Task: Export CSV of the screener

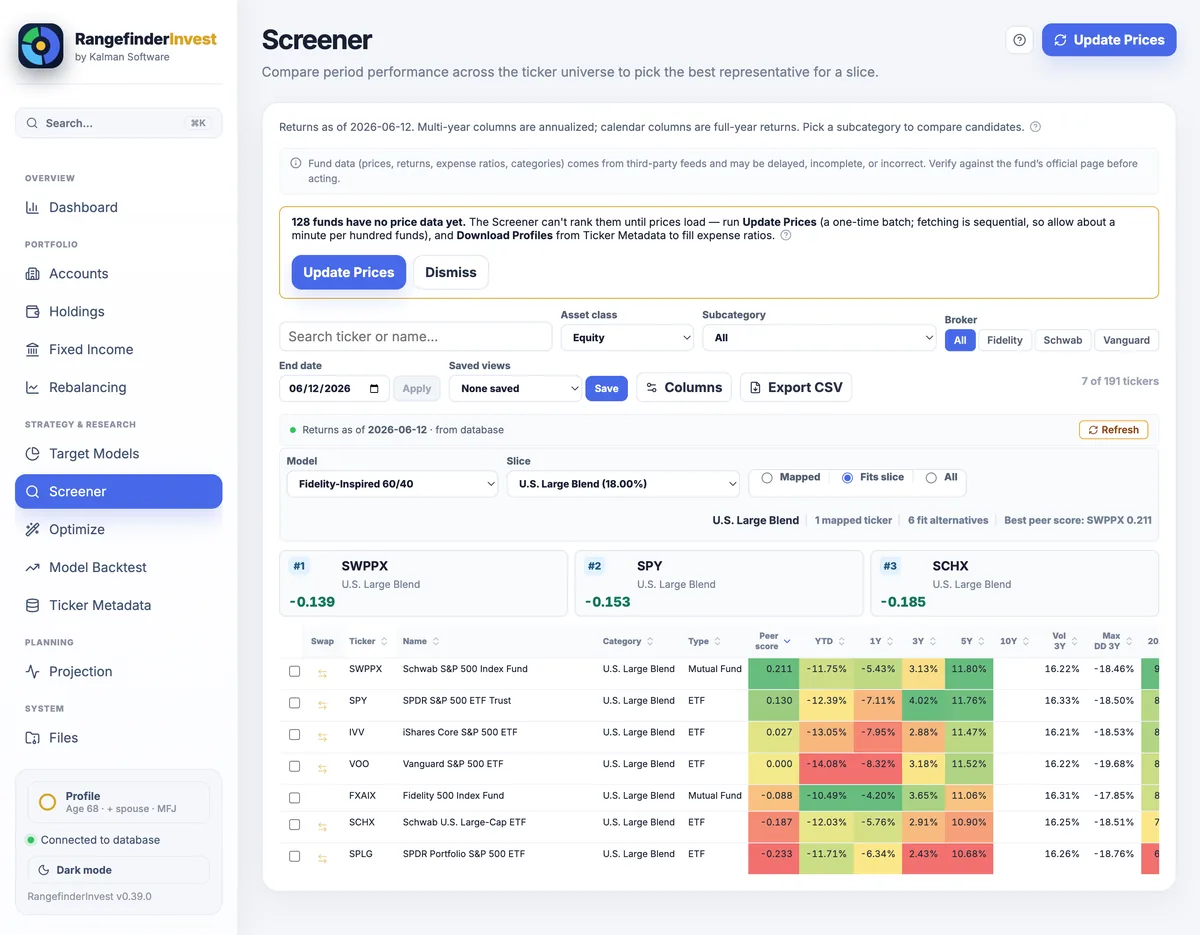Action: click(796, 387)
